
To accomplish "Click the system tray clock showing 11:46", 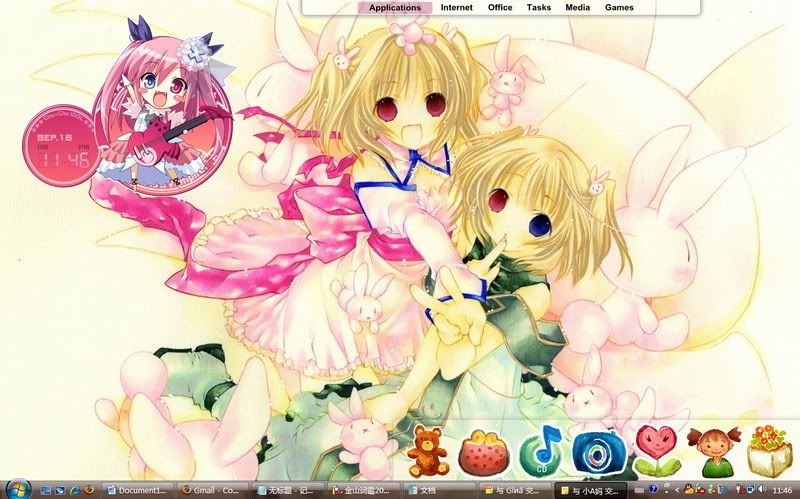I will [x=782, y=491].
